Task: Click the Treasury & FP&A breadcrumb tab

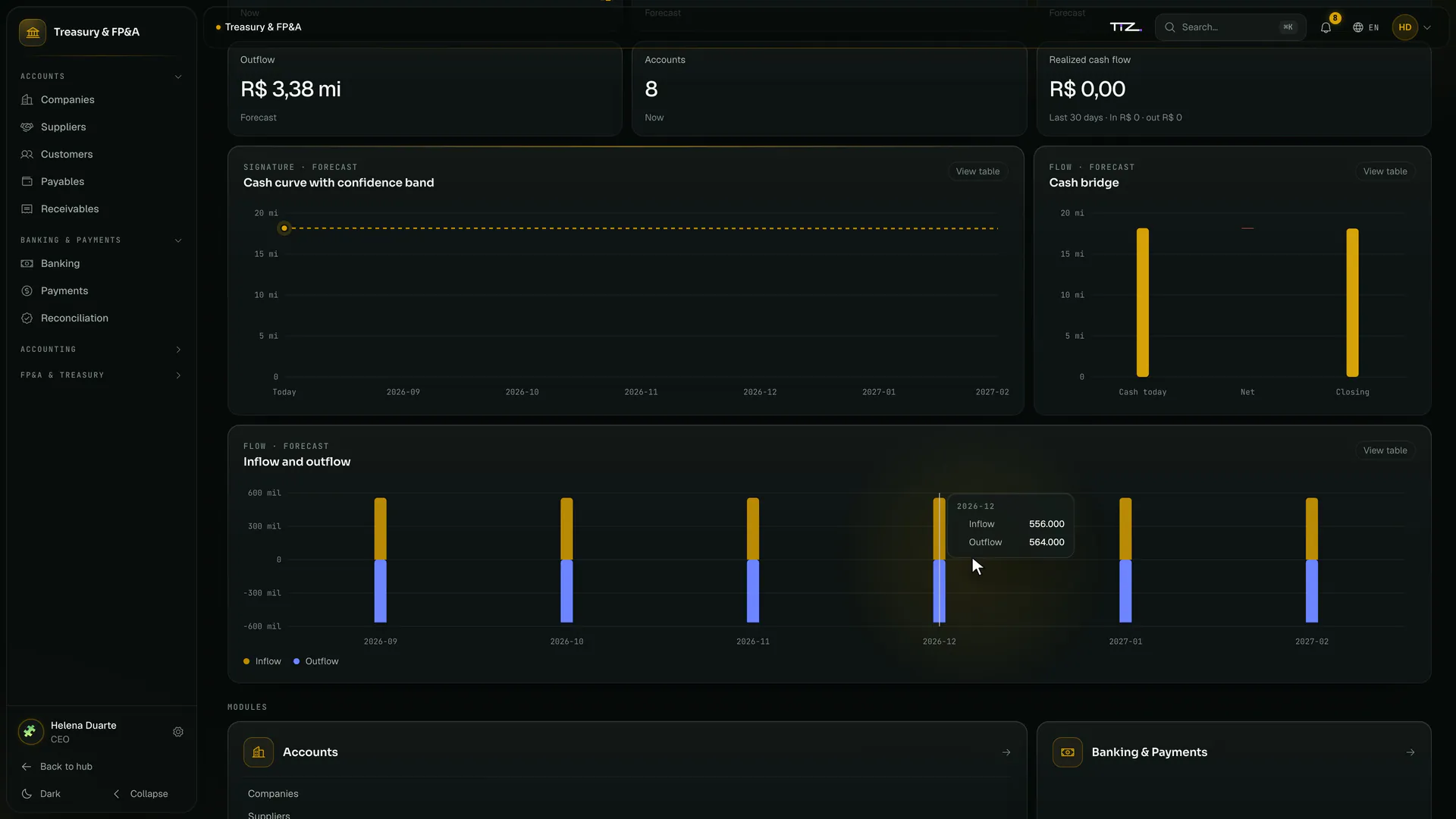Action: 259,27
